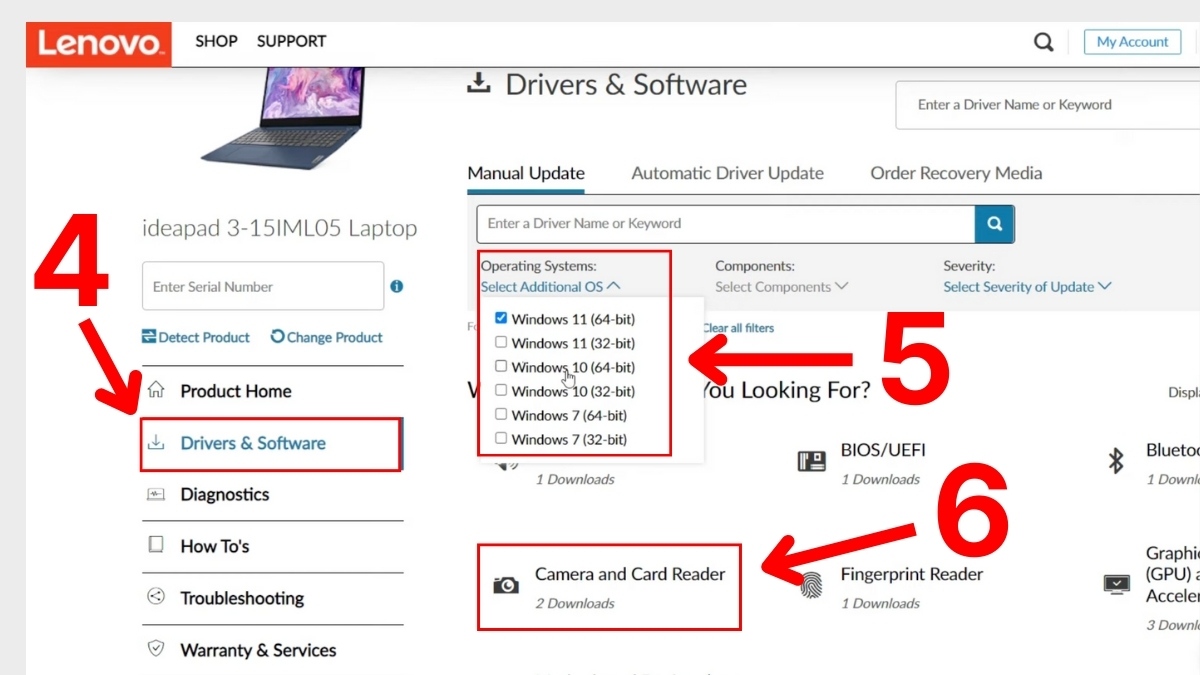The width and height of the screenshot is (1200, 675).
Task: Click the BIOS/UEFI chip icon
Action: pyautogui.click(x=811, y=461)
